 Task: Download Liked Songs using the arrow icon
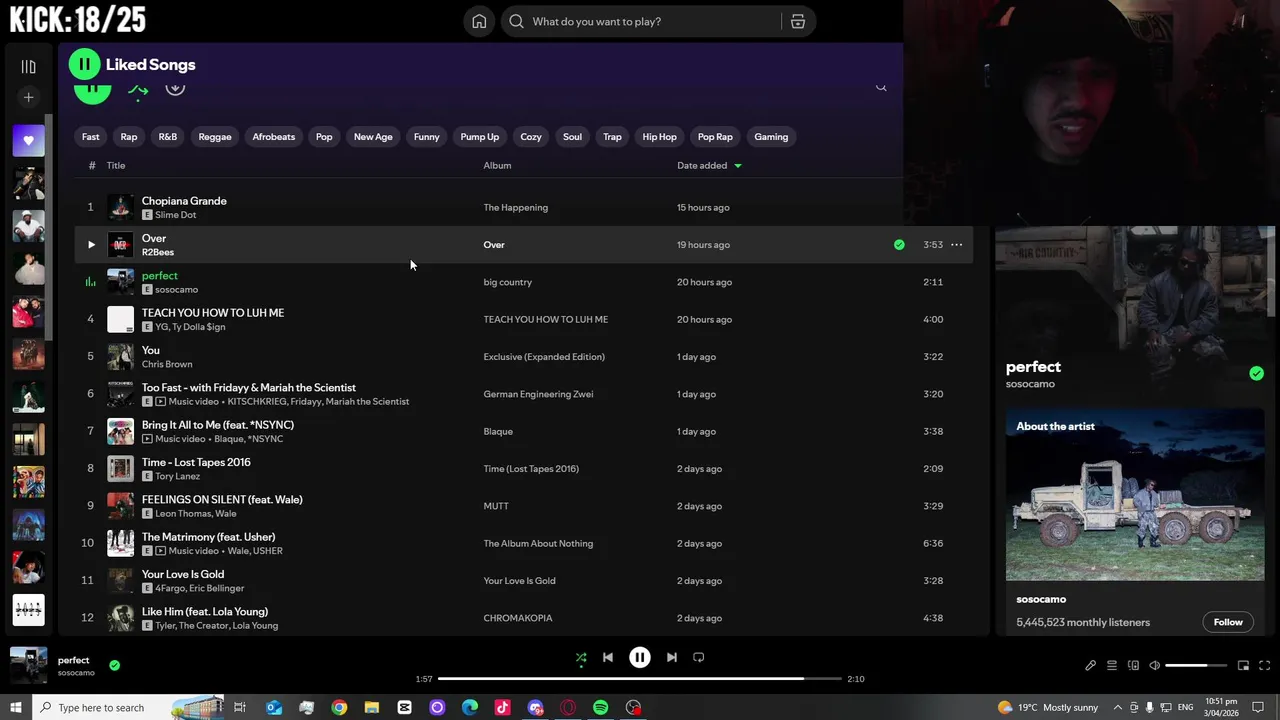coord(175,88)
